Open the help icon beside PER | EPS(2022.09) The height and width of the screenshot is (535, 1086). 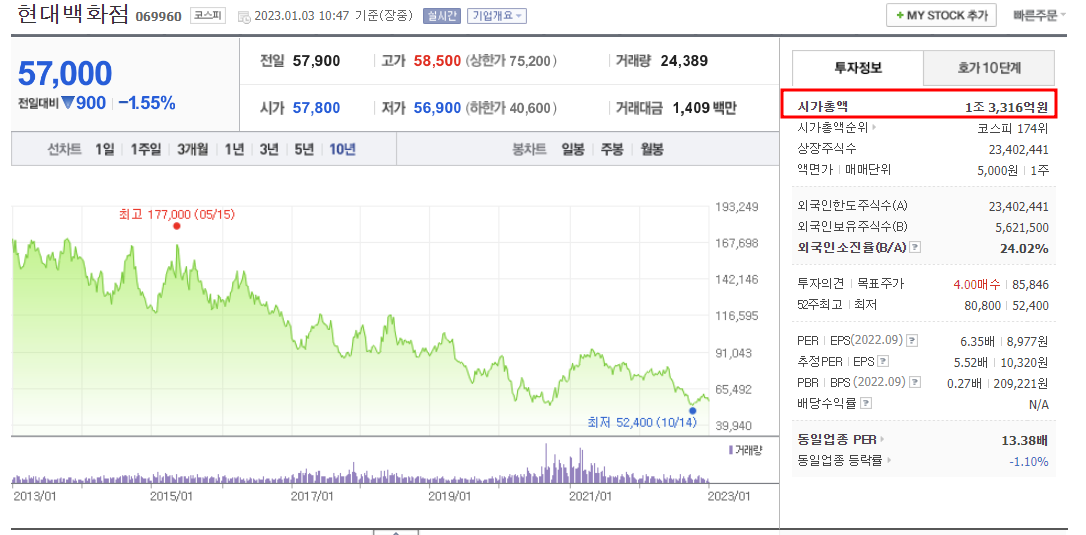coord(913,340)
